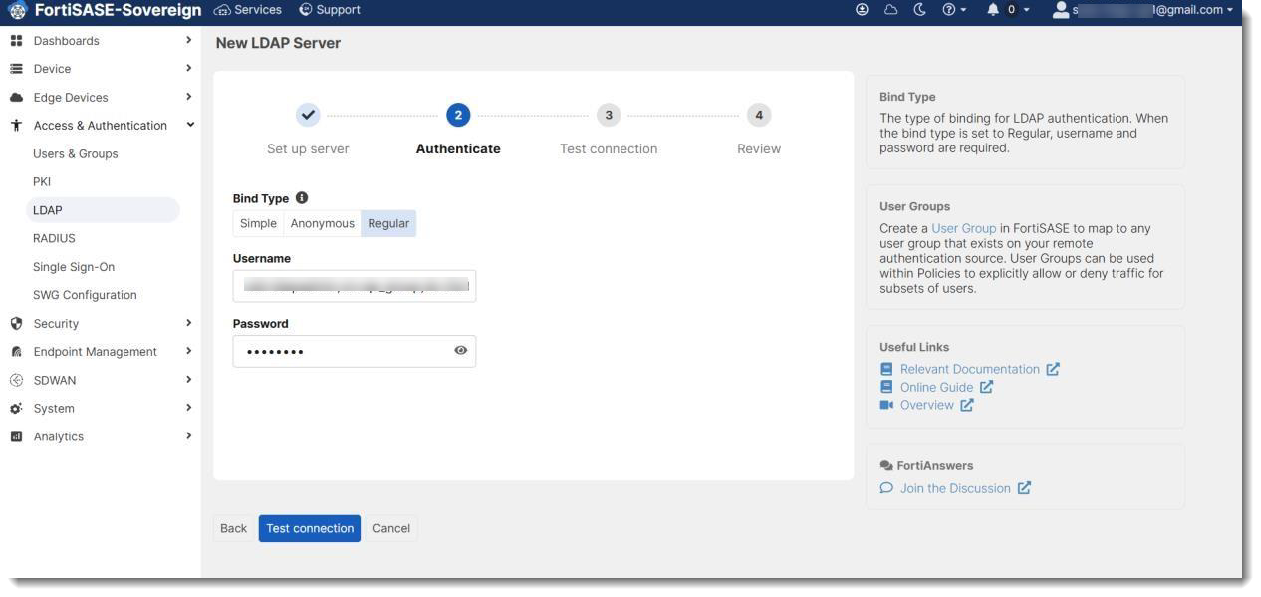Click Online Guide external link icon

tap(987, 387)
